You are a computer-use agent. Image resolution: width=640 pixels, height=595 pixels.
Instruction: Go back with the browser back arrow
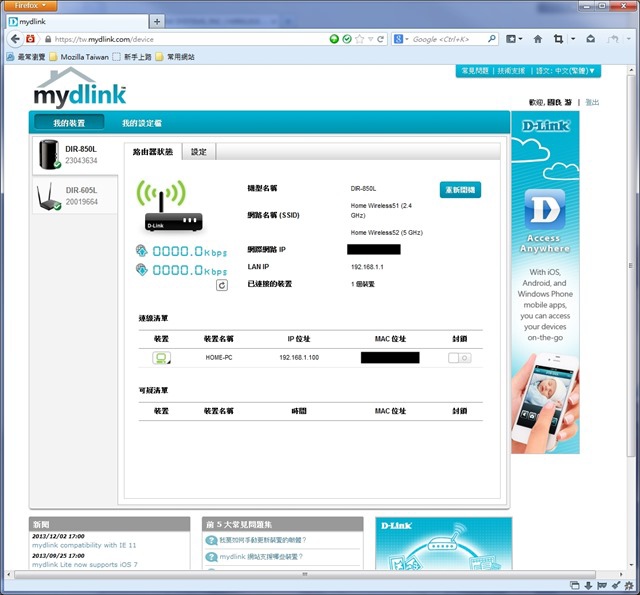pos(15,39)
